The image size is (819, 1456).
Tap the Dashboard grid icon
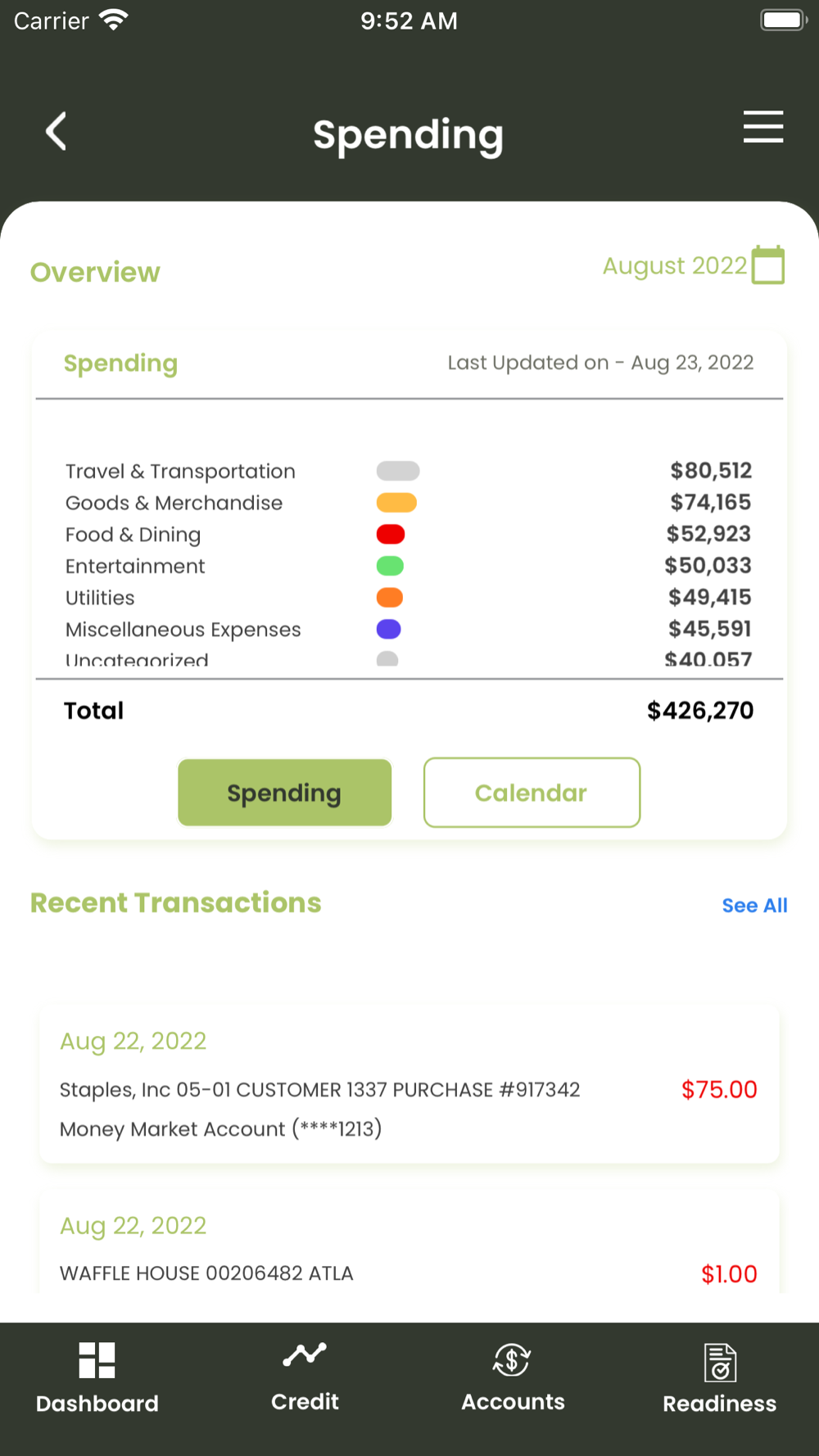coord(97,1360)
